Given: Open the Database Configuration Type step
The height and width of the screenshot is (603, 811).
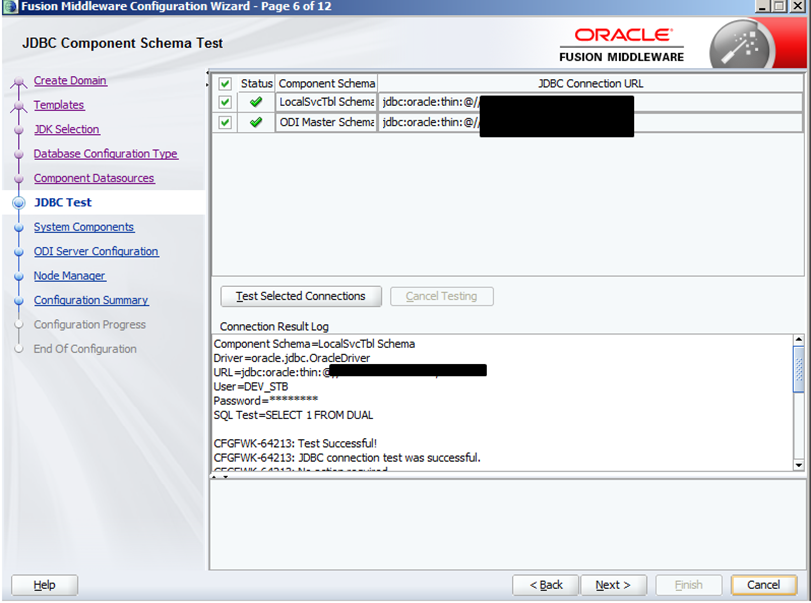Looking at the screenshot, I should coord(105,154).
